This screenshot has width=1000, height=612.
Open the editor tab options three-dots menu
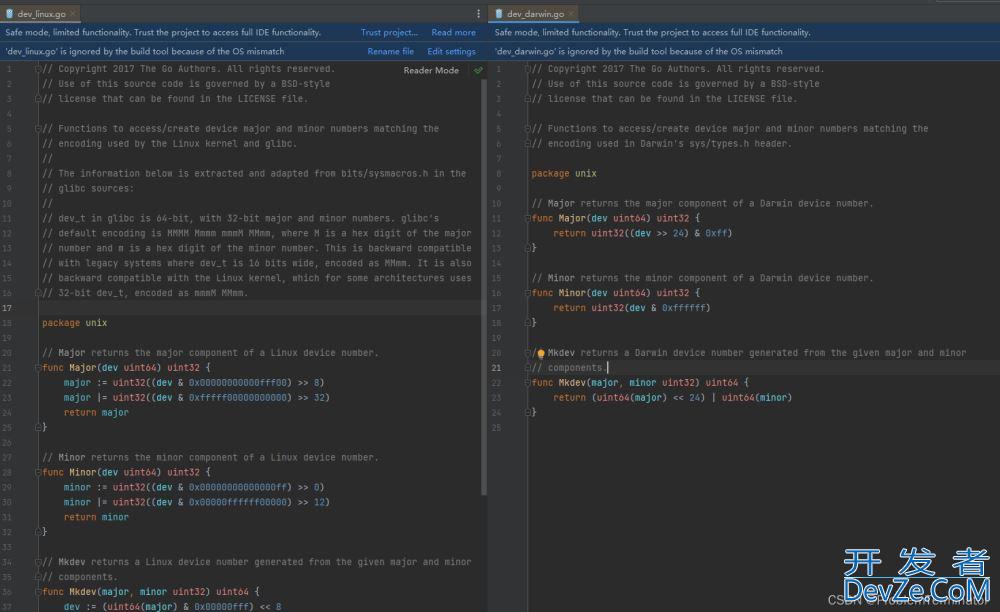click(x=478, y=13)
